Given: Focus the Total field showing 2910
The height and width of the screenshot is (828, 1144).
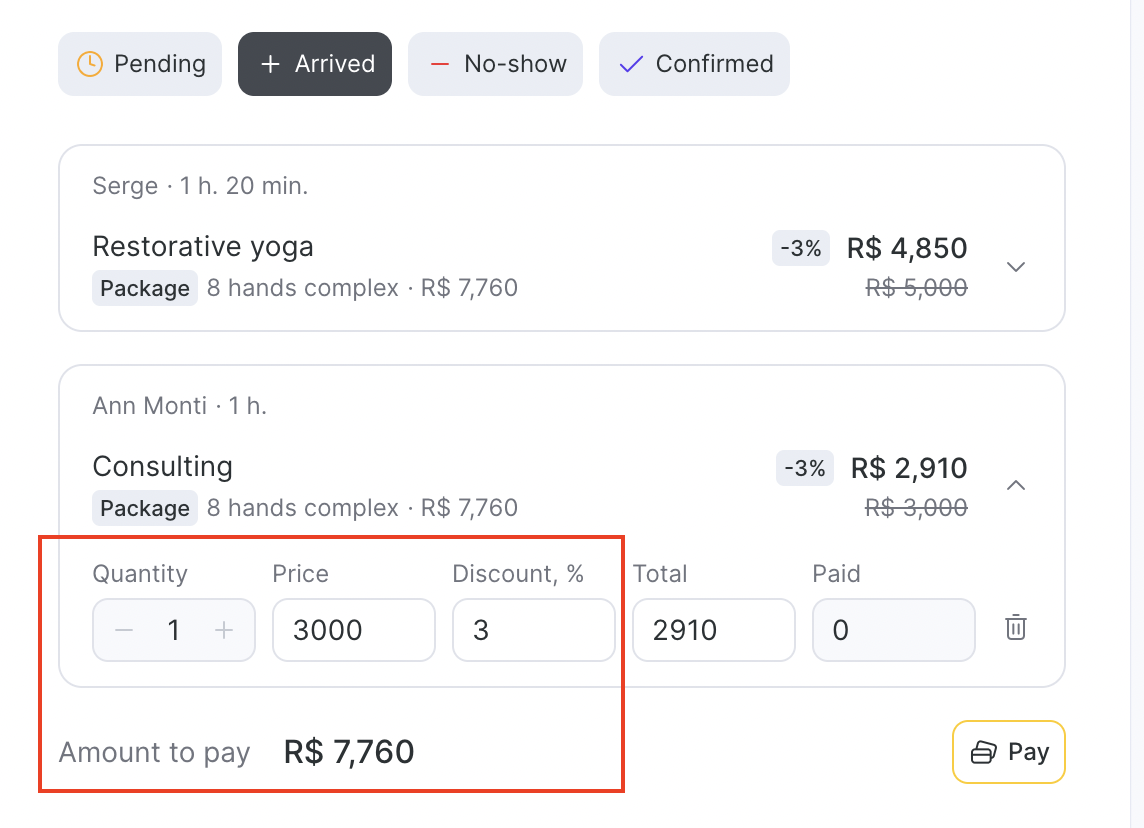Looking at the screenshot, I should click(x=713, y=630).
